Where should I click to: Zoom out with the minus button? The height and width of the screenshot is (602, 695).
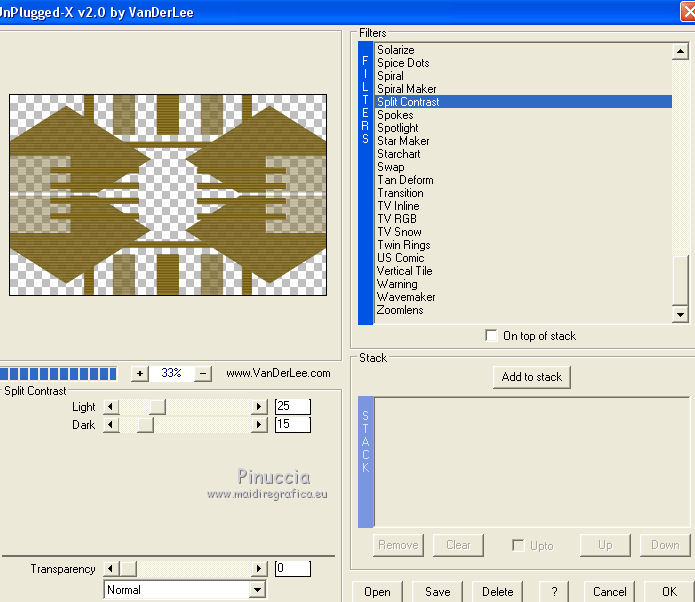tap(203, 374)
